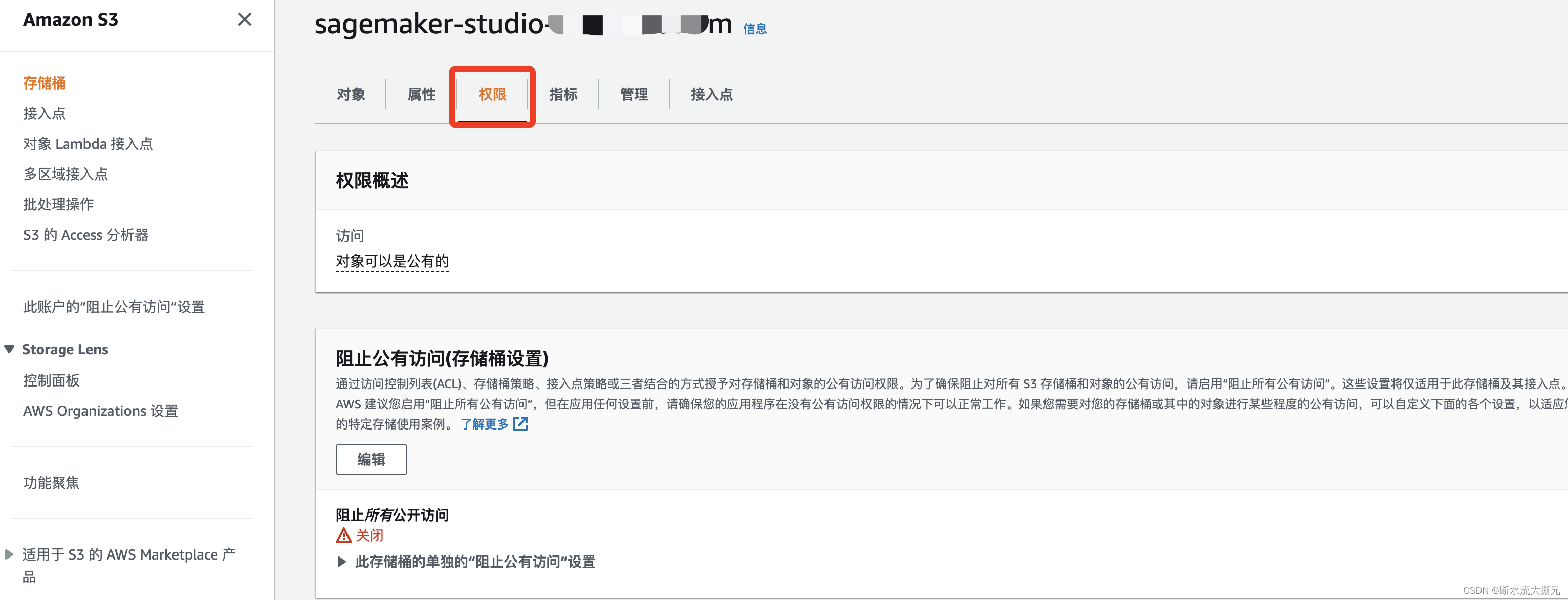1568x600 pixels.
Task: Select 多区域接入点 in the sidebar
Action: point(66,174)
